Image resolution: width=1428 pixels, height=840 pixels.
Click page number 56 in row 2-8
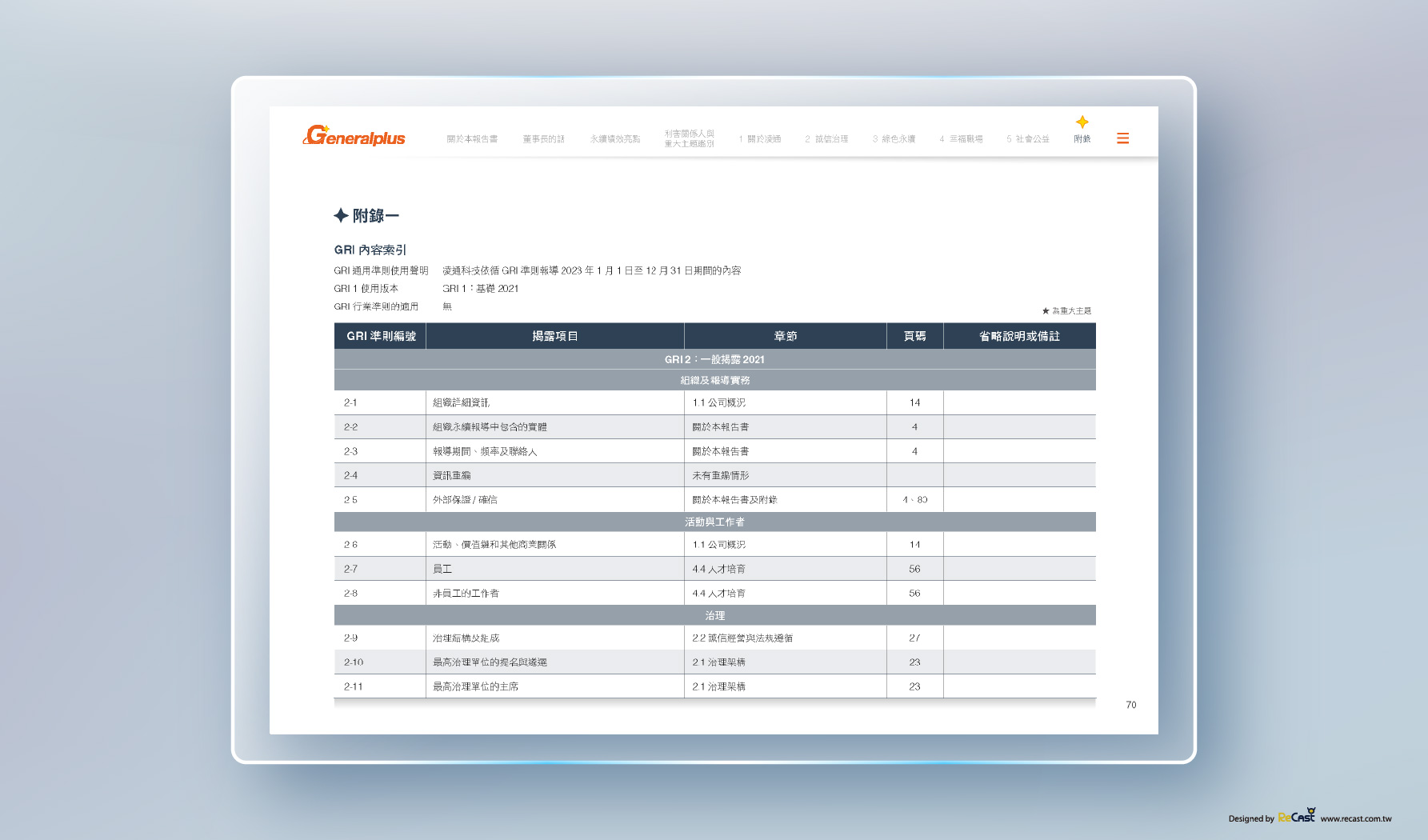pyautogui.click(x=914, y=593)
